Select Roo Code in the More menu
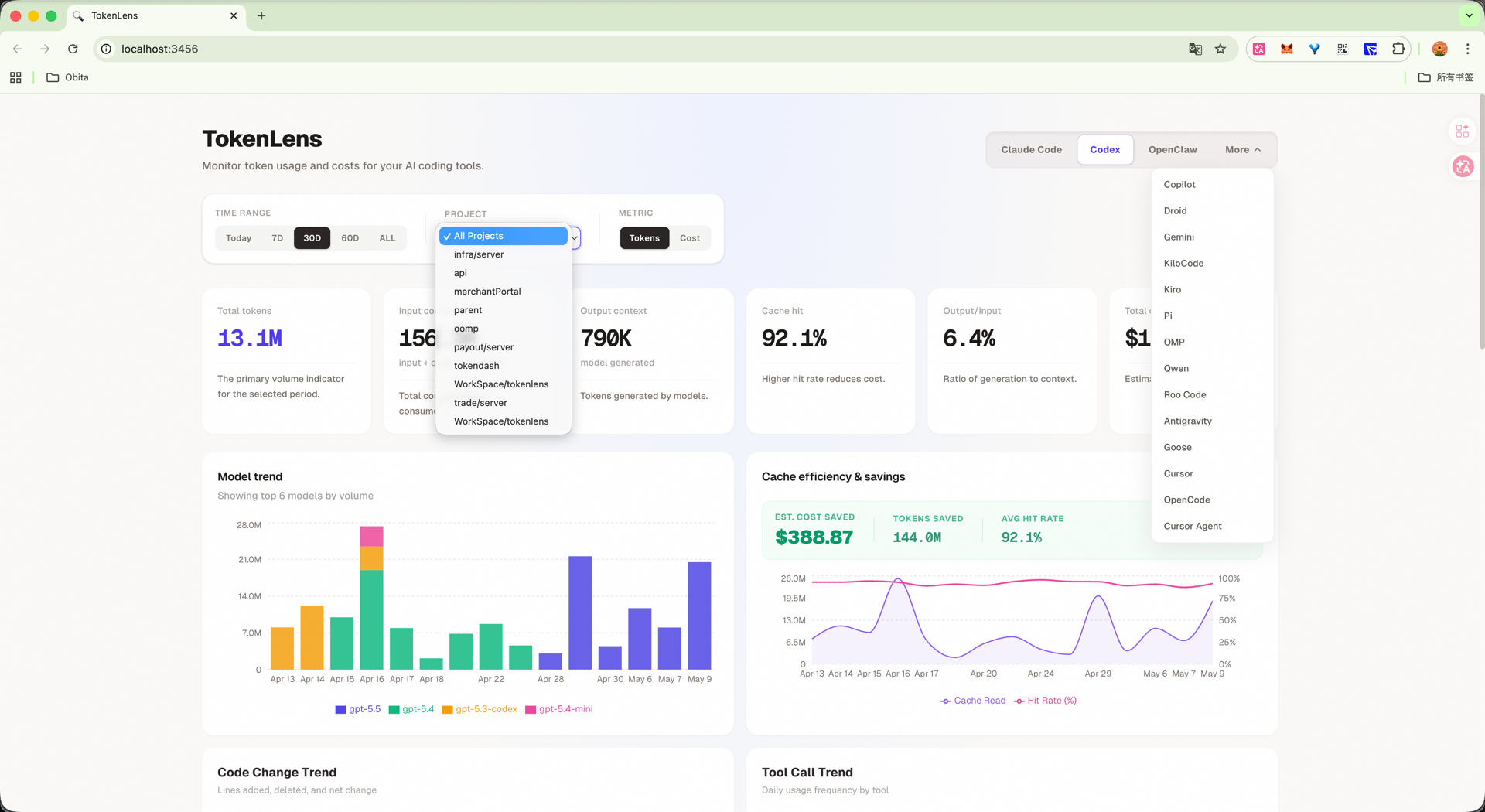This screenshot has width=1485, height=812. click(x=1211, y=395)
